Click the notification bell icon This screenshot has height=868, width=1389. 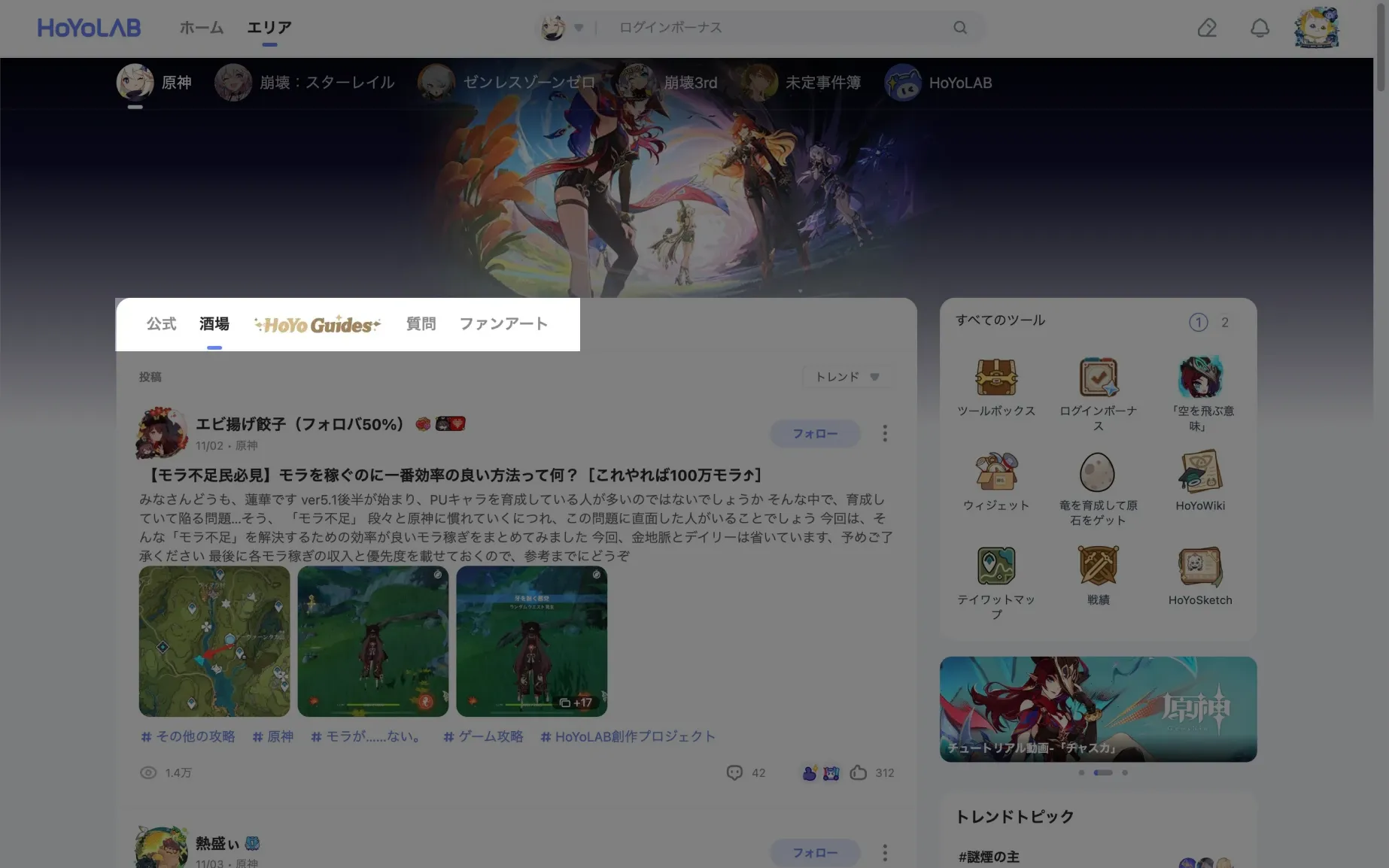[x=1260, y=28]
